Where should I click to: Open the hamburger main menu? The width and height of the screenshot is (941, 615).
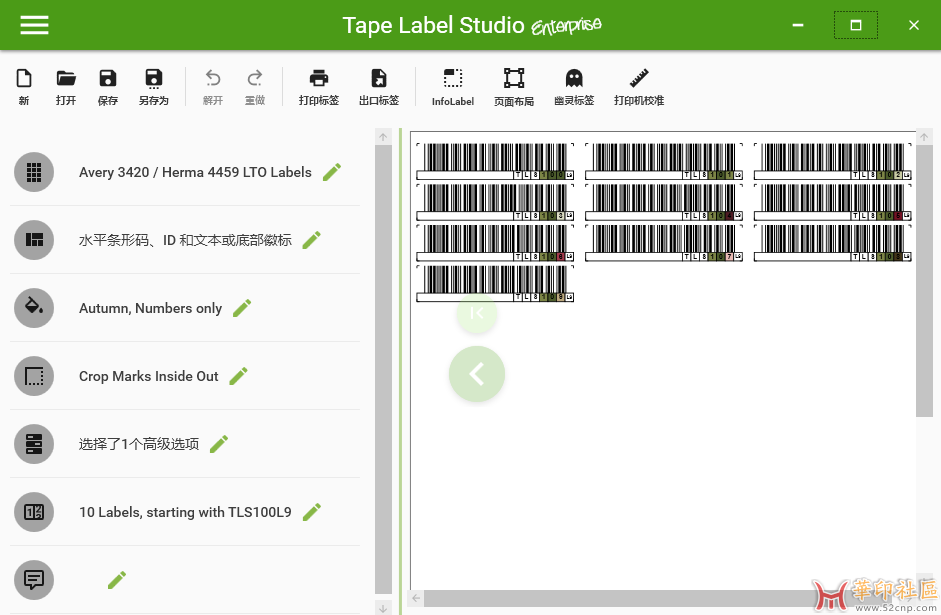[x=34, y=25]
